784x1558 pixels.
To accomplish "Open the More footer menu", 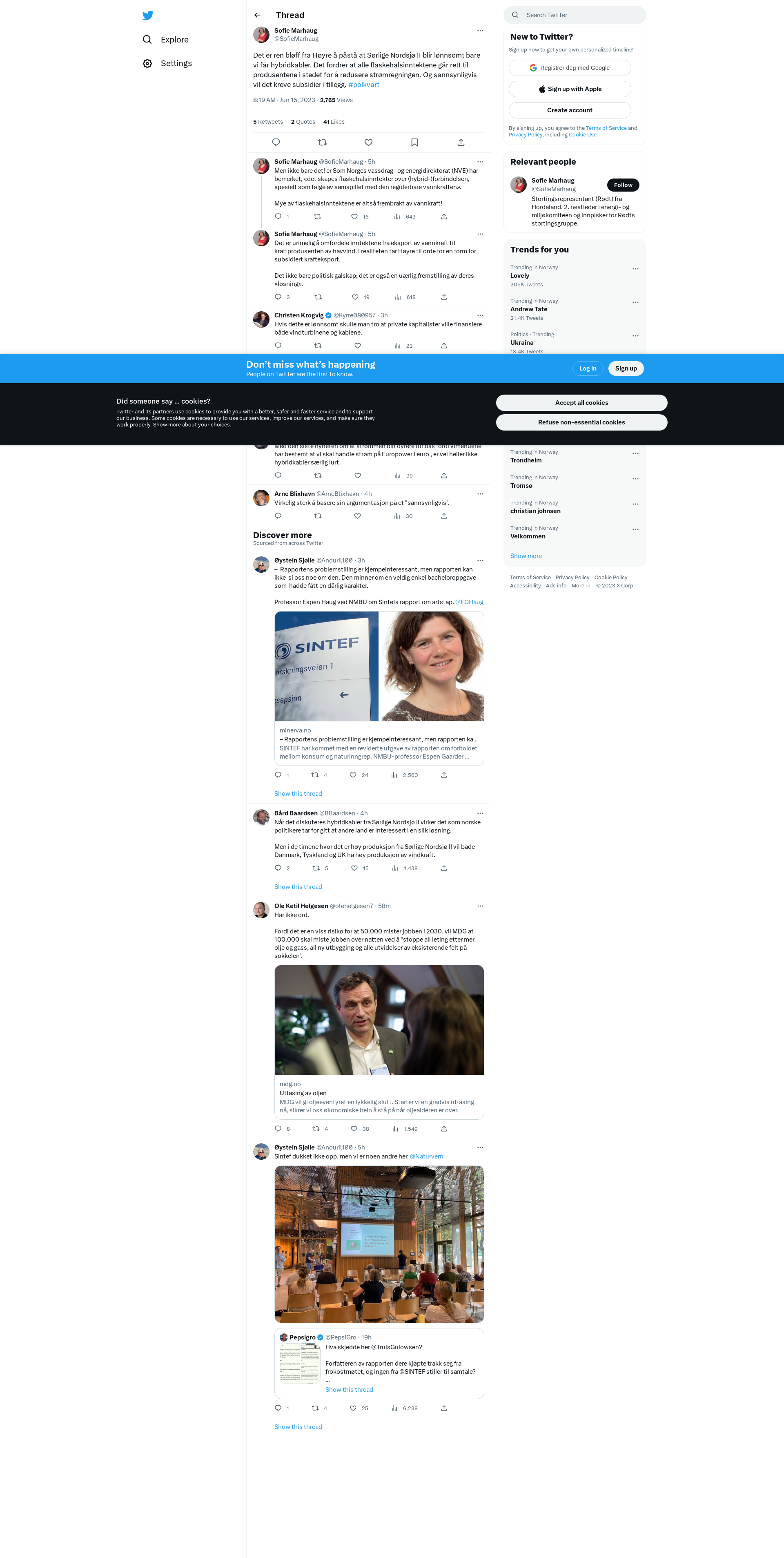I will click(580, 585).
